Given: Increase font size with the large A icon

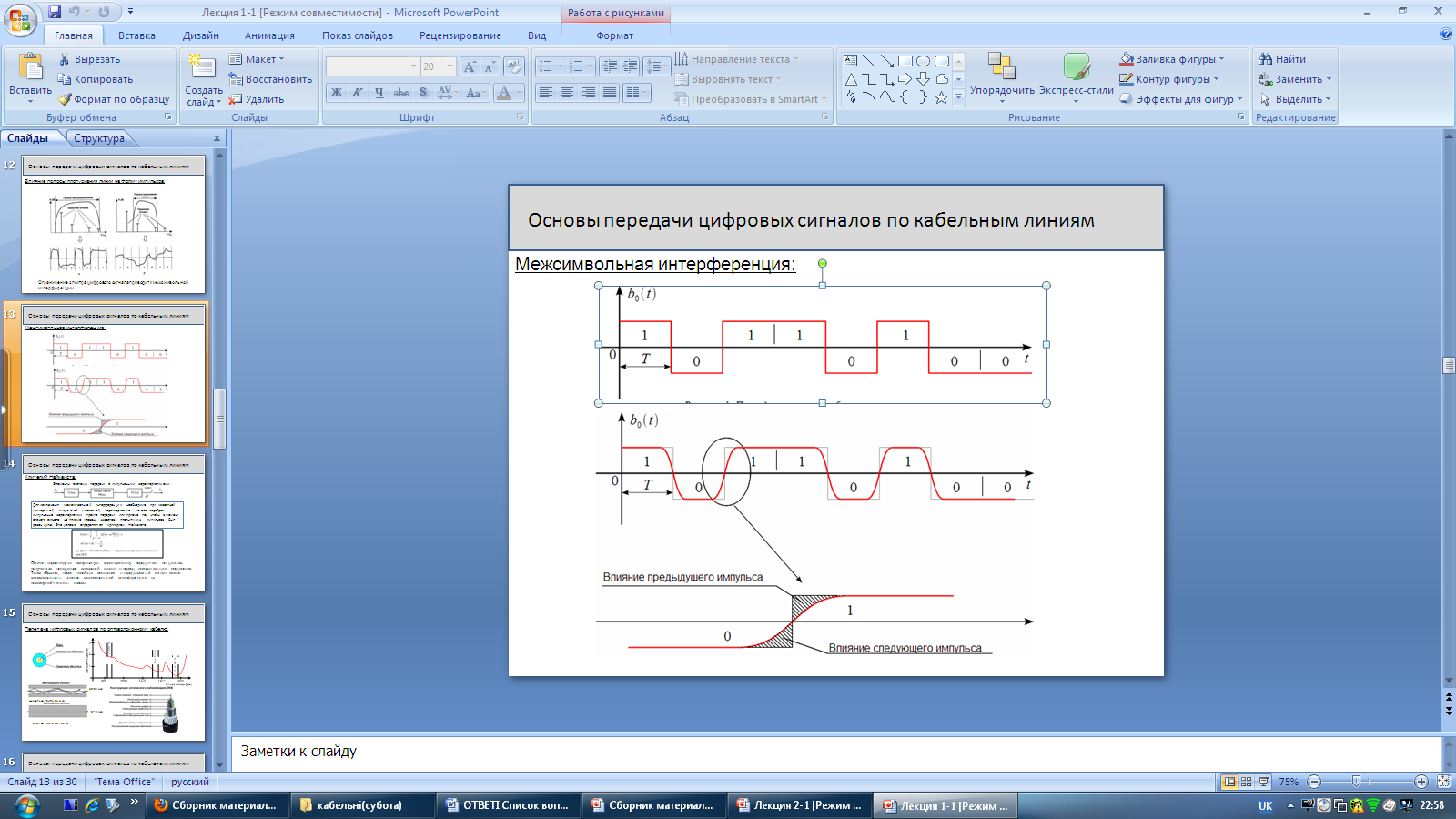Looking at the screenshot, I should click(x=470, y=66).
